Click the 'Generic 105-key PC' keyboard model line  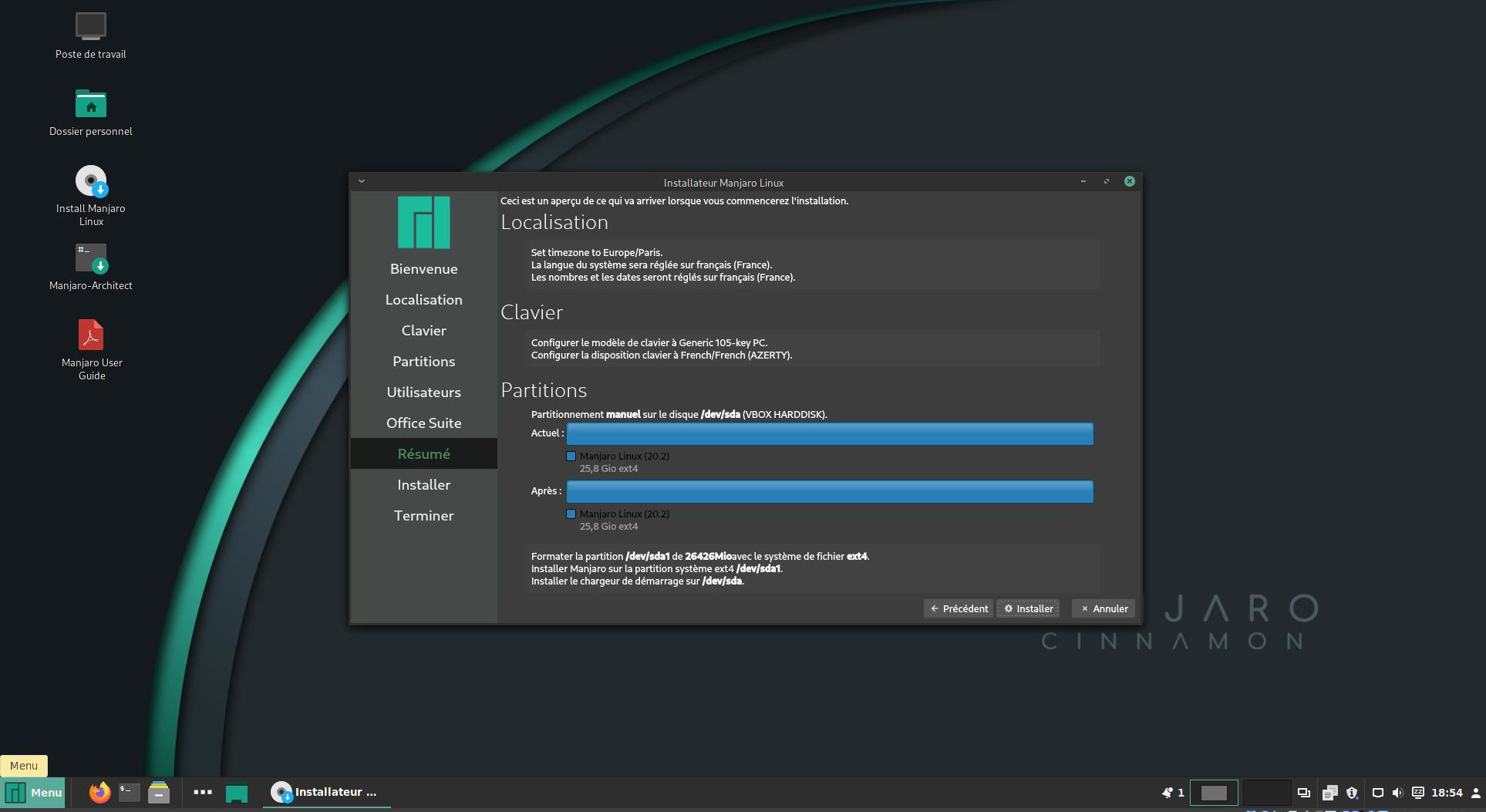click(x=649, y=343)
